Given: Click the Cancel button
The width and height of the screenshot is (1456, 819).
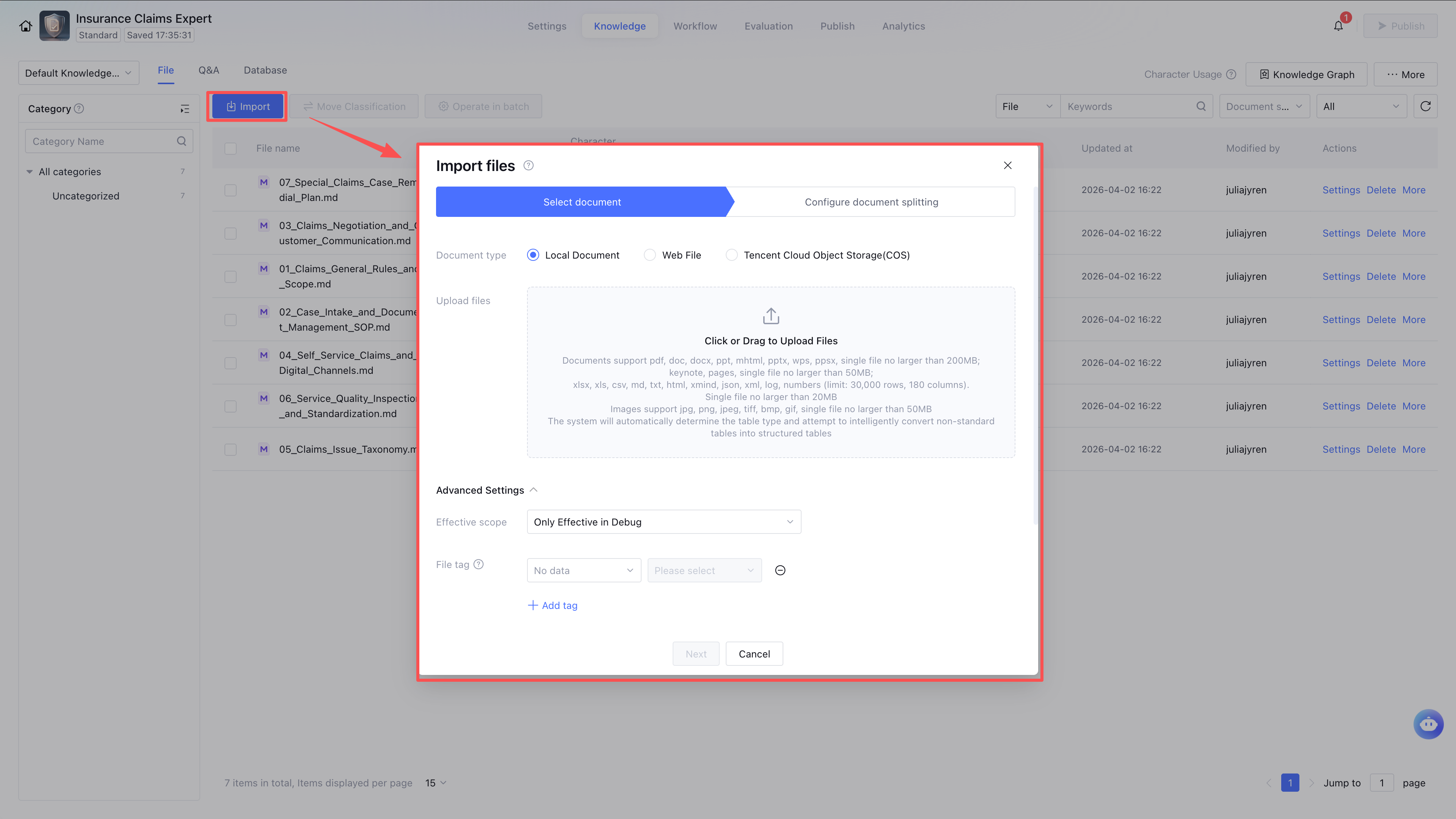Looking at the screenshot, I should point(754,654).
